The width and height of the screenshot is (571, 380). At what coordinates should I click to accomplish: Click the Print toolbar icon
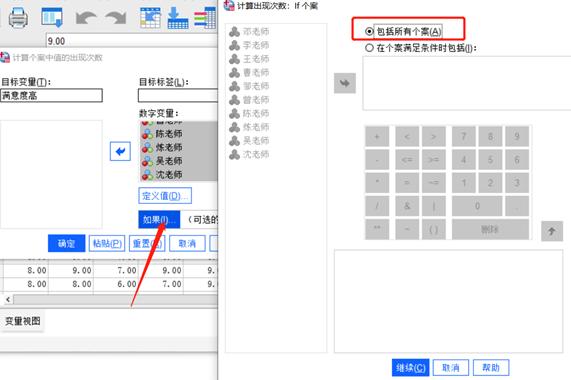click(x=18, y=17)
